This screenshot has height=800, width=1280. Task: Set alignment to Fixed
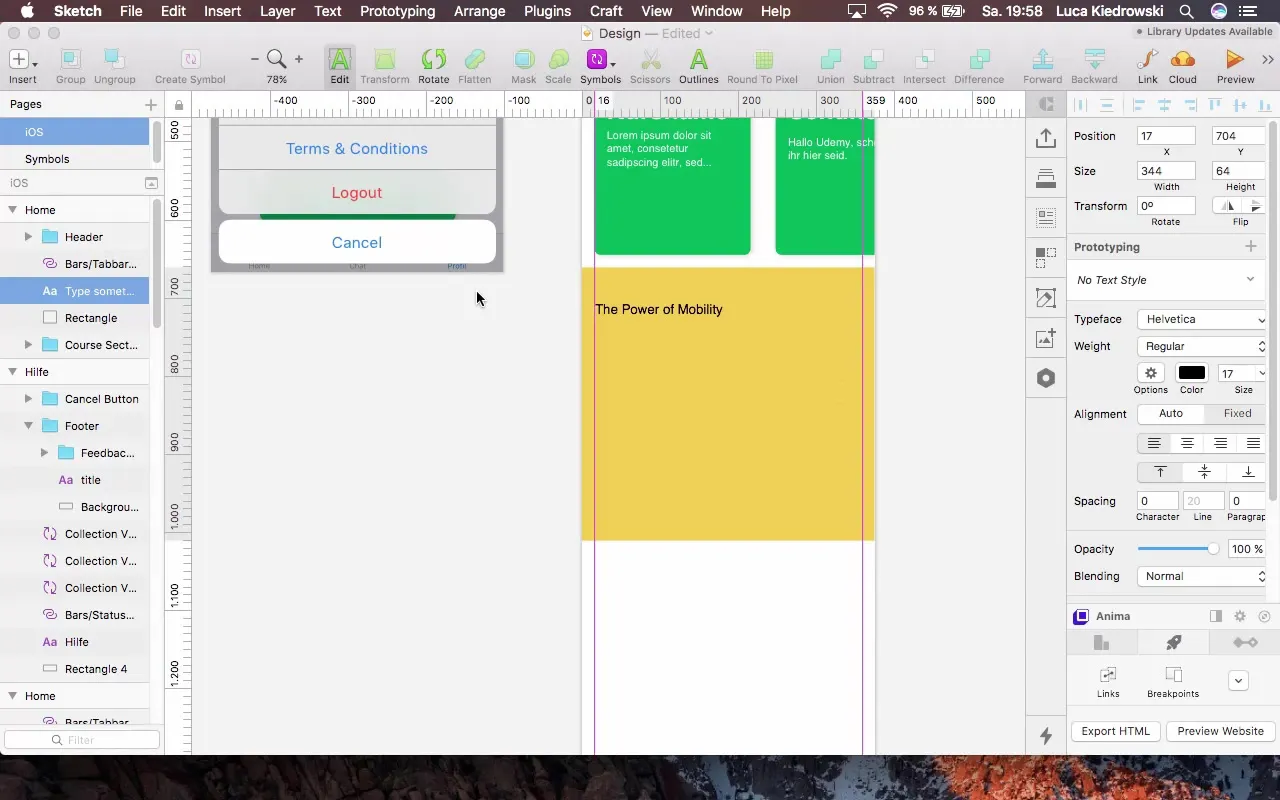[1237, 413]
